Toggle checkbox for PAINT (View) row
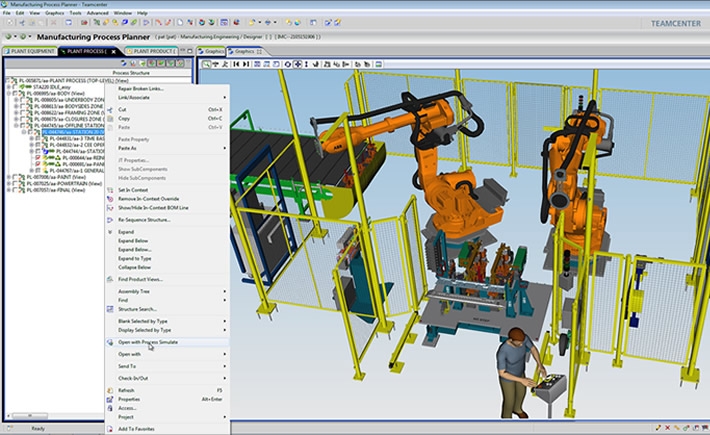 pos(15,177)
